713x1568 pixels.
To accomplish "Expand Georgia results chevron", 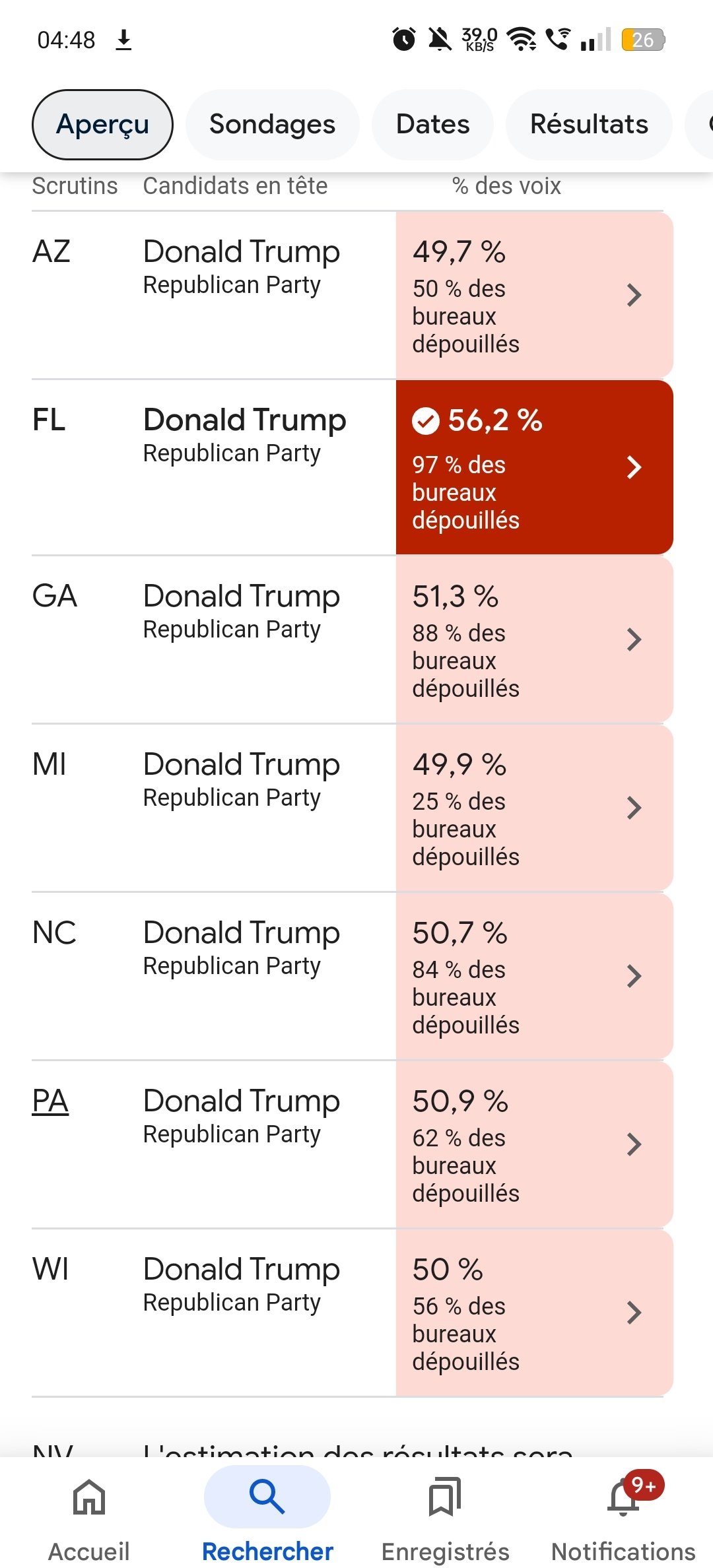I will point(634,639).
